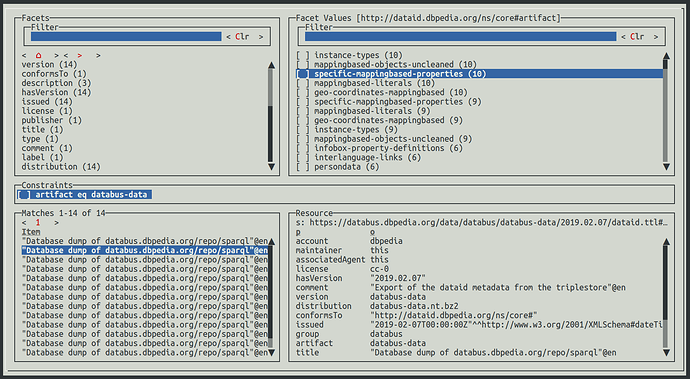This screenshot has height=379, width=690.
Task: Select the distribution (14) facet
Action: (61, 166)
